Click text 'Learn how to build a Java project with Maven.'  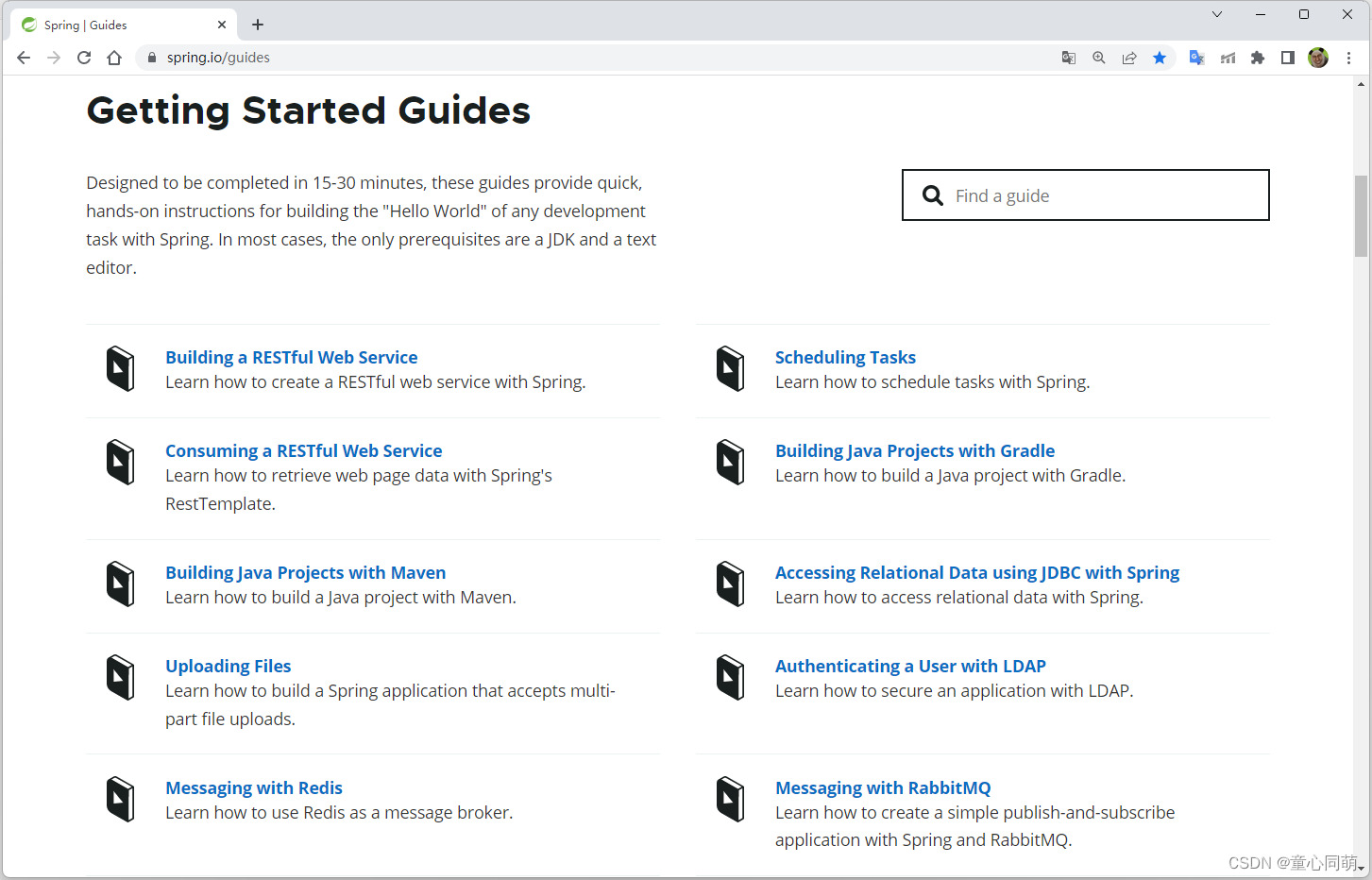click(x=341, y=597)
